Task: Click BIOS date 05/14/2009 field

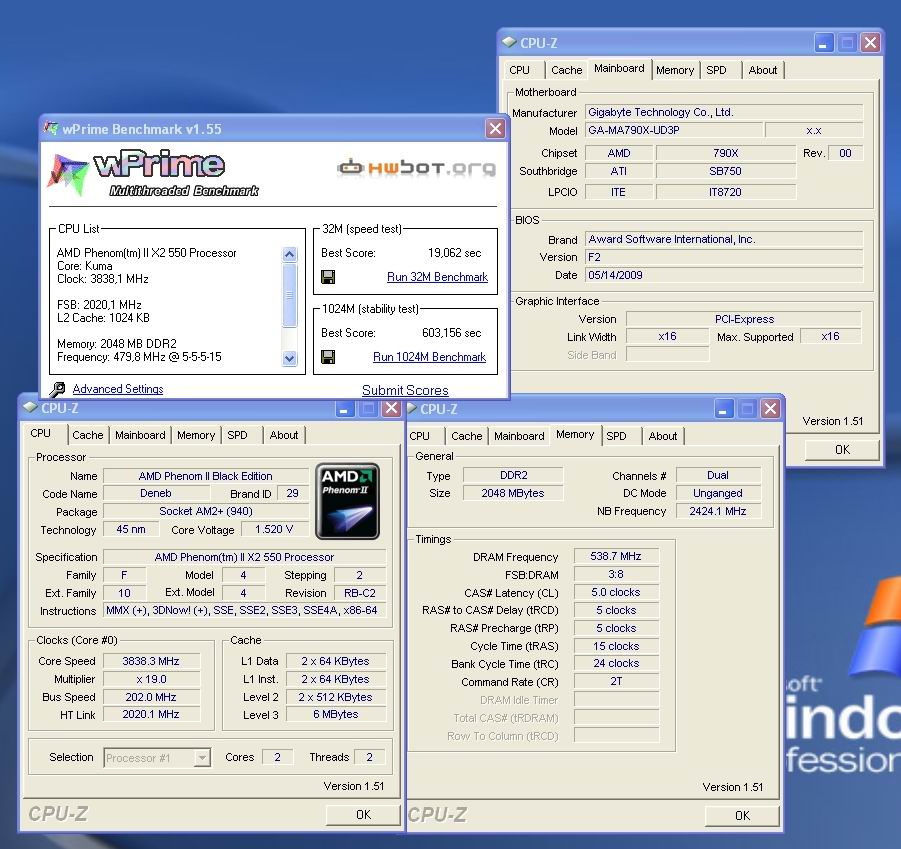Action: pyautogui.click(x=724, y=275)
